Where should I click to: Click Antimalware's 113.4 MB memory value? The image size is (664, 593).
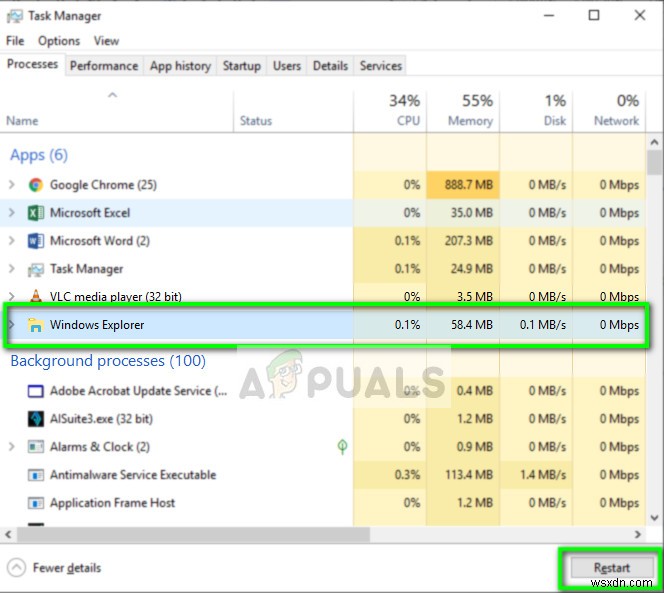tap(469, 475)
